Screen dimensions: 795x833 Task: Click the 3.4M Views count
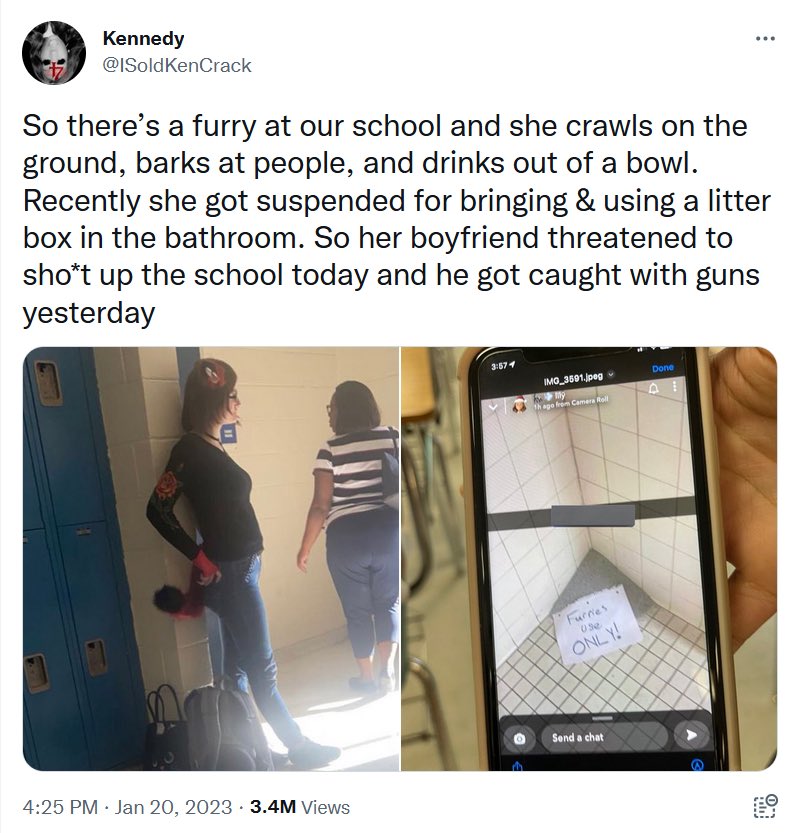point(300,807)
